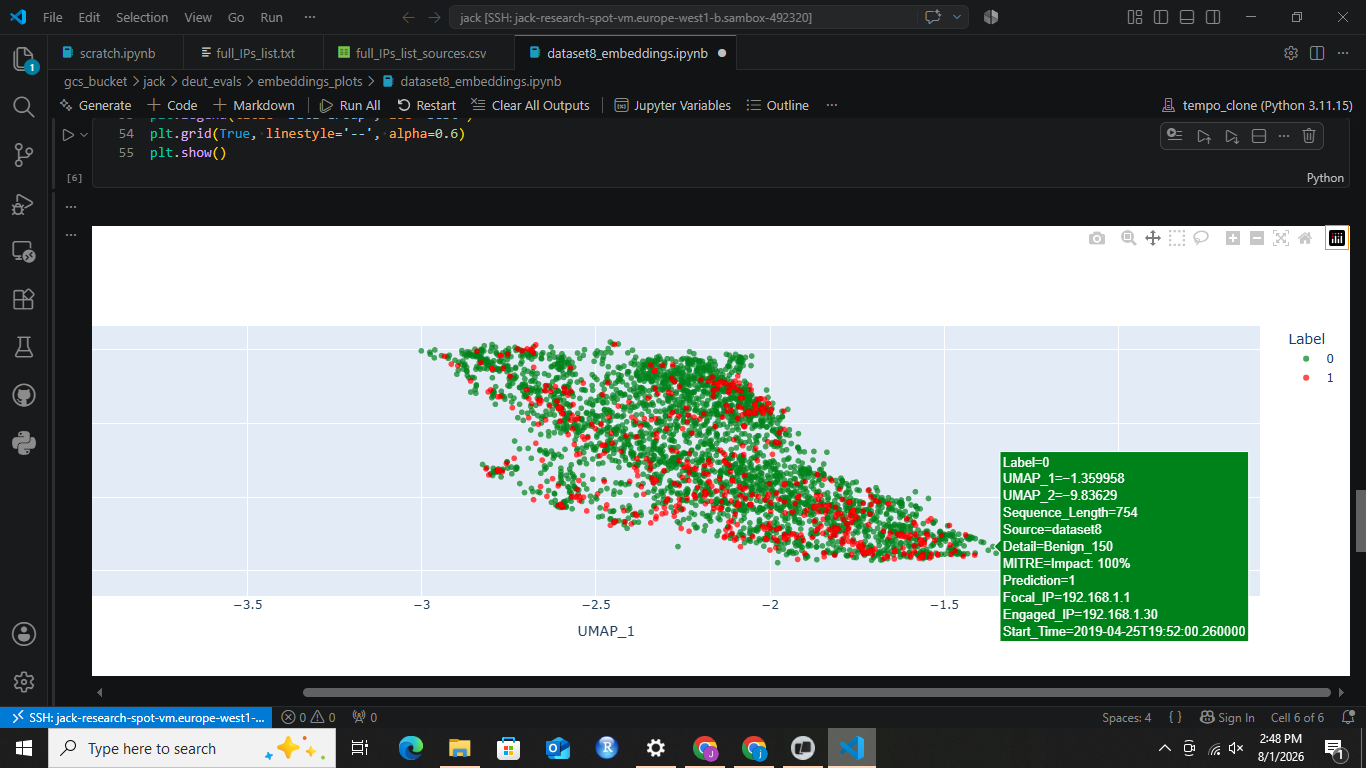Click the horizontal scrollbar of the notebook
Screen dimensions: 1366x768
click(x=817, y=692)
